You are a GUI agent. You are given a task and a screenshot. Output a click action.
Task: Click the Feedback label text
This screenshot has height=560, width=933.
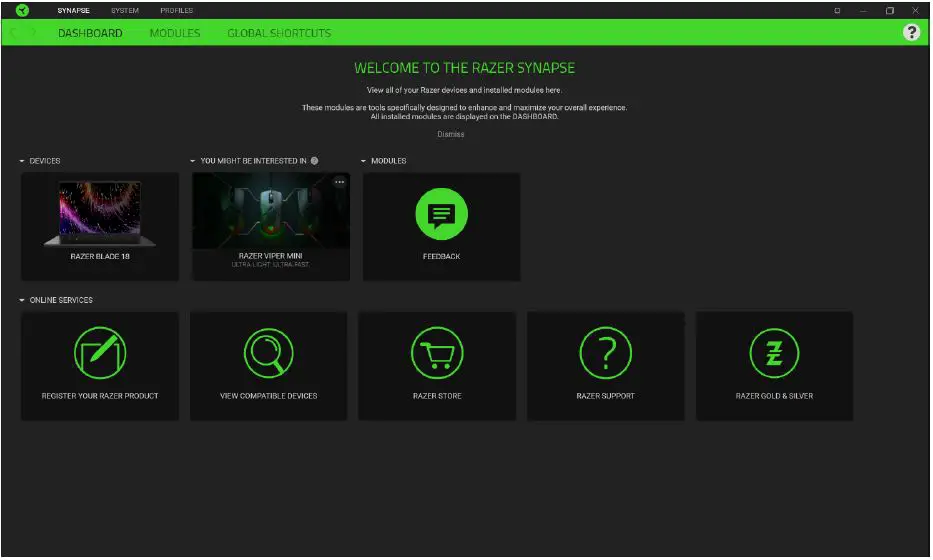[x=442, y=256]
